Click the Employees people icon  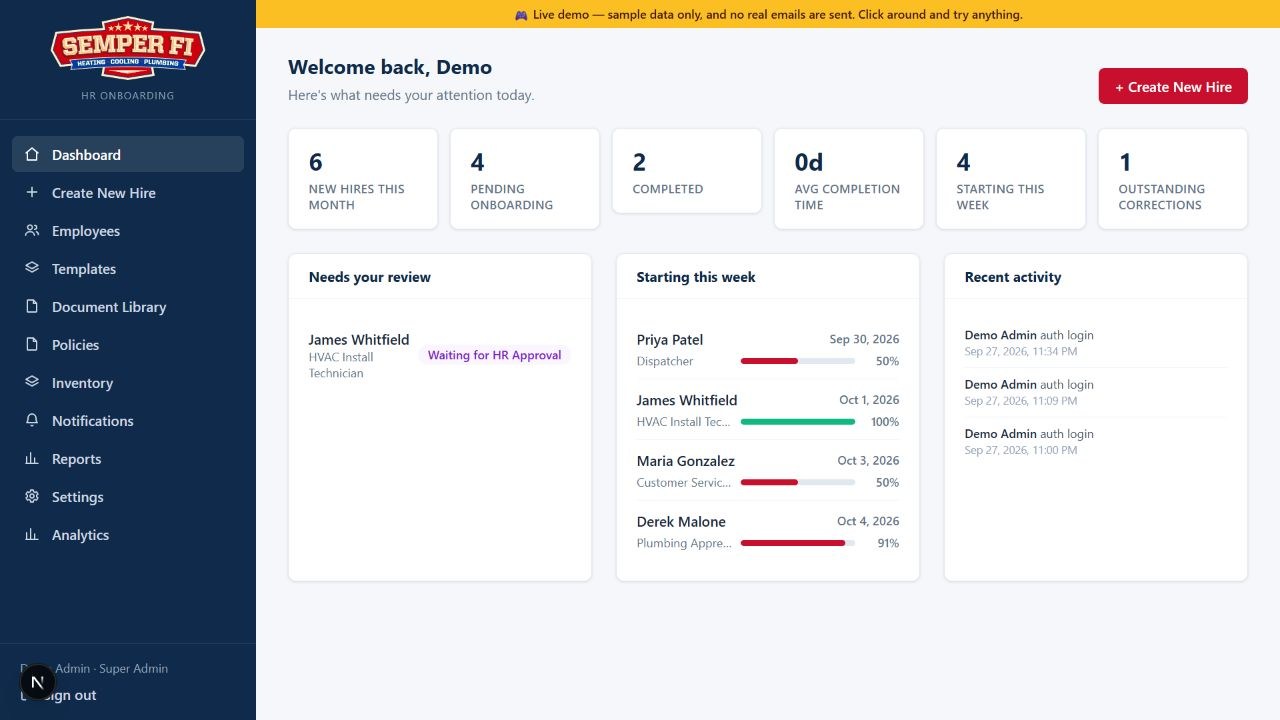tap(32, 231)
